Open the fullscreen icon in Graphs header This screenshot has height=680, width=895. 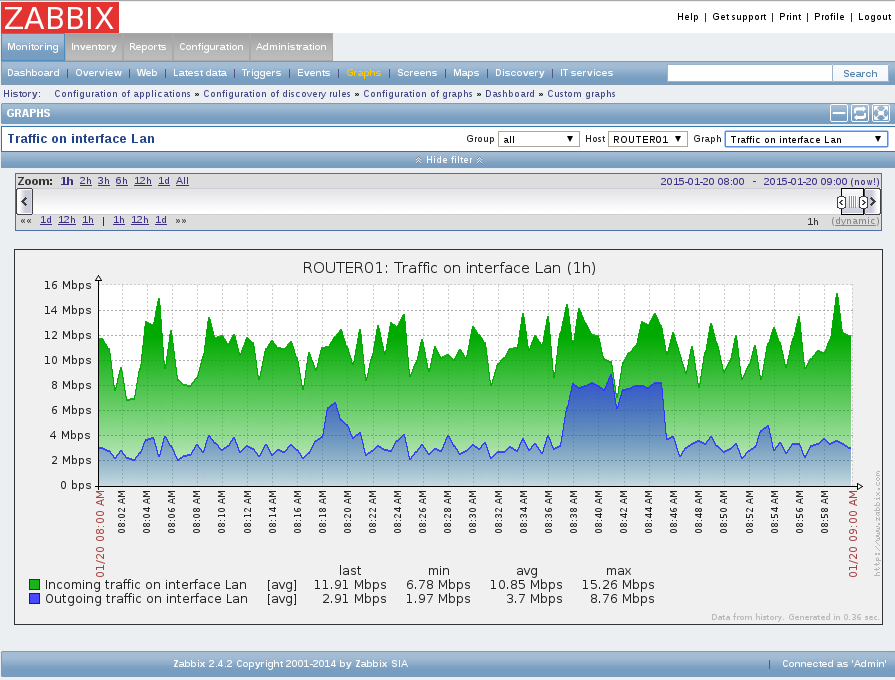(x=881, y=113)
